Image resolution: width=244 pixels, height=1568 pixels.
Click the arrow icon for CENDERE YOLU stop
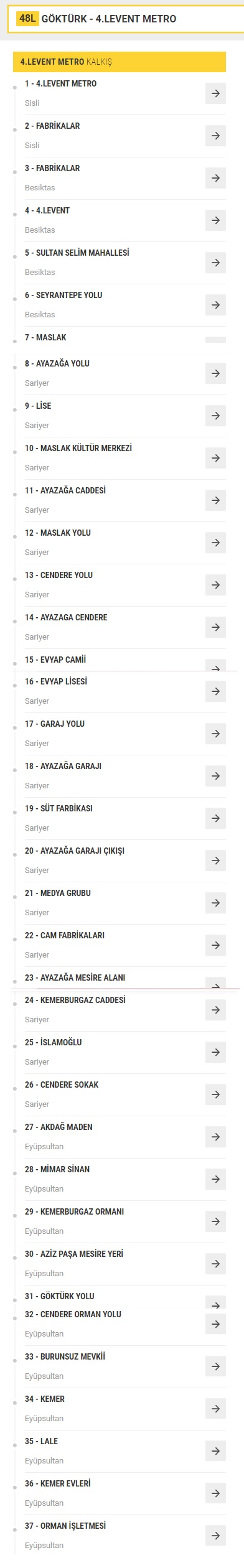coord(215,585)
